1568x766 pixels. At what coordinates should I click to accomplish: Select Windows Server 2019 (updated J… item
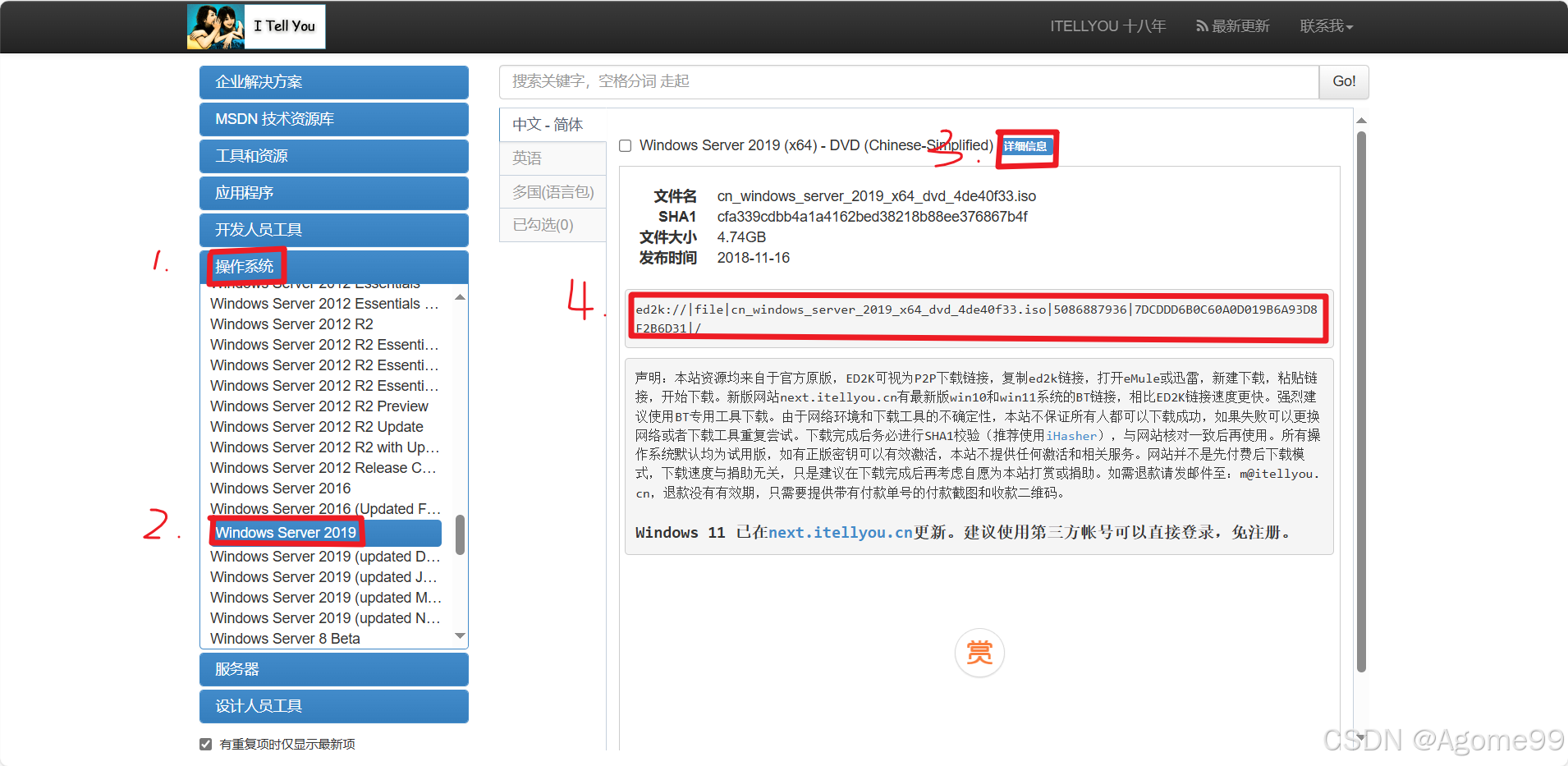click(323, 577)
